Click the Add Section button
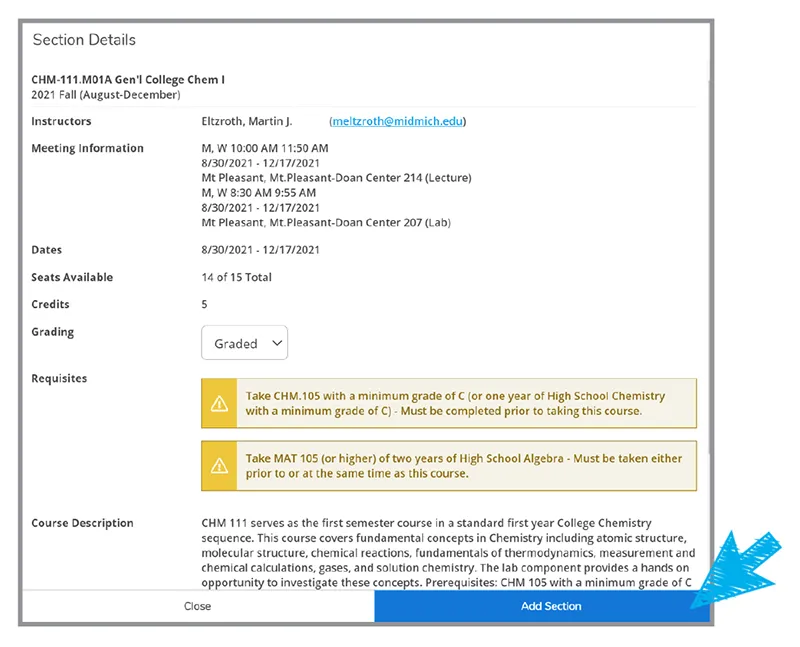Viewport: 800px width, 647px height. point(552,607)
